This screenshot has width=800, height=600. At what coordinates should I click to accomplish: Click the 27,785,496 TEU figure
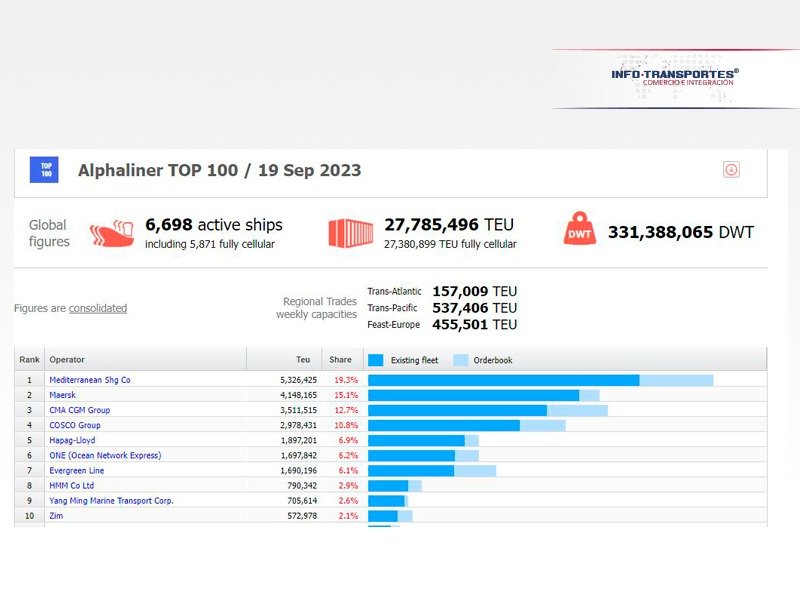click(x=449, y=224)
